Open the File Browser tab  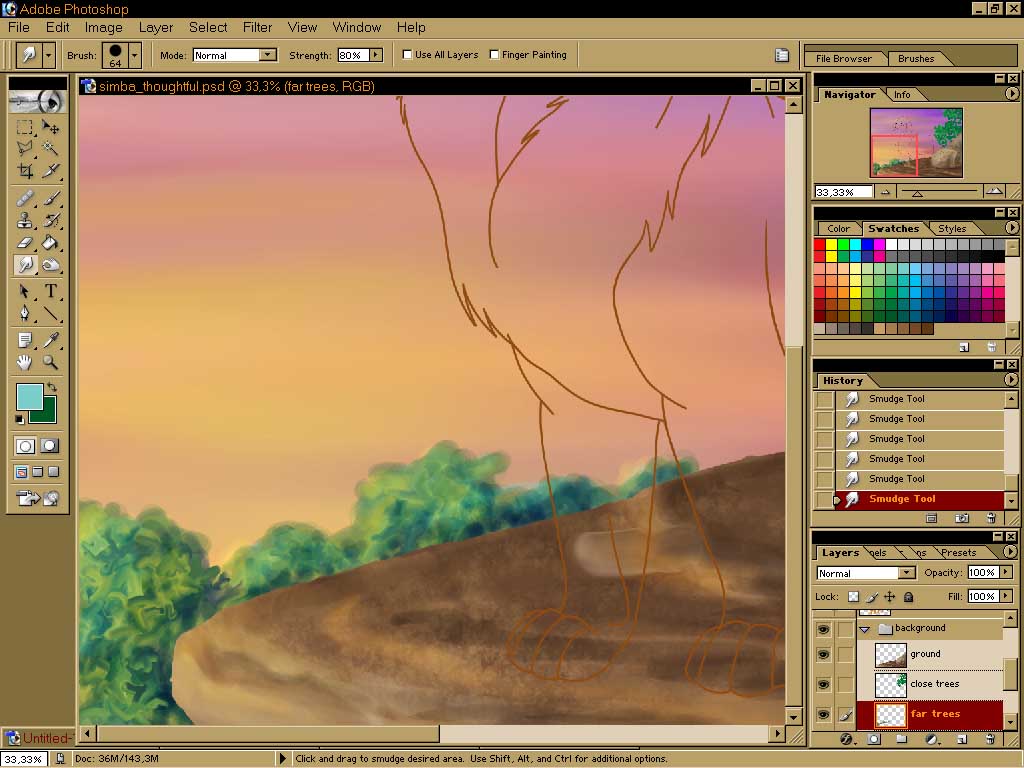844,59
